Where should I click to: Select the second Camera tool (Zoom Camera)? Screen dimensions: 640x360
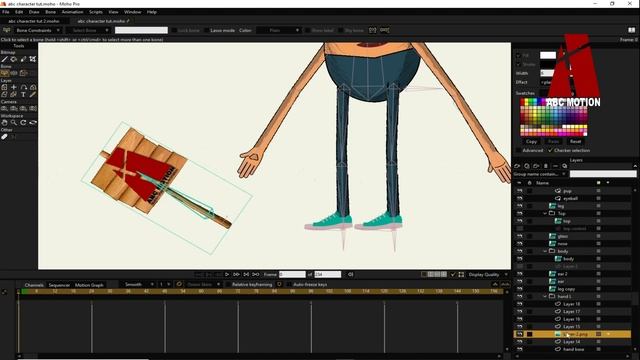14,109
